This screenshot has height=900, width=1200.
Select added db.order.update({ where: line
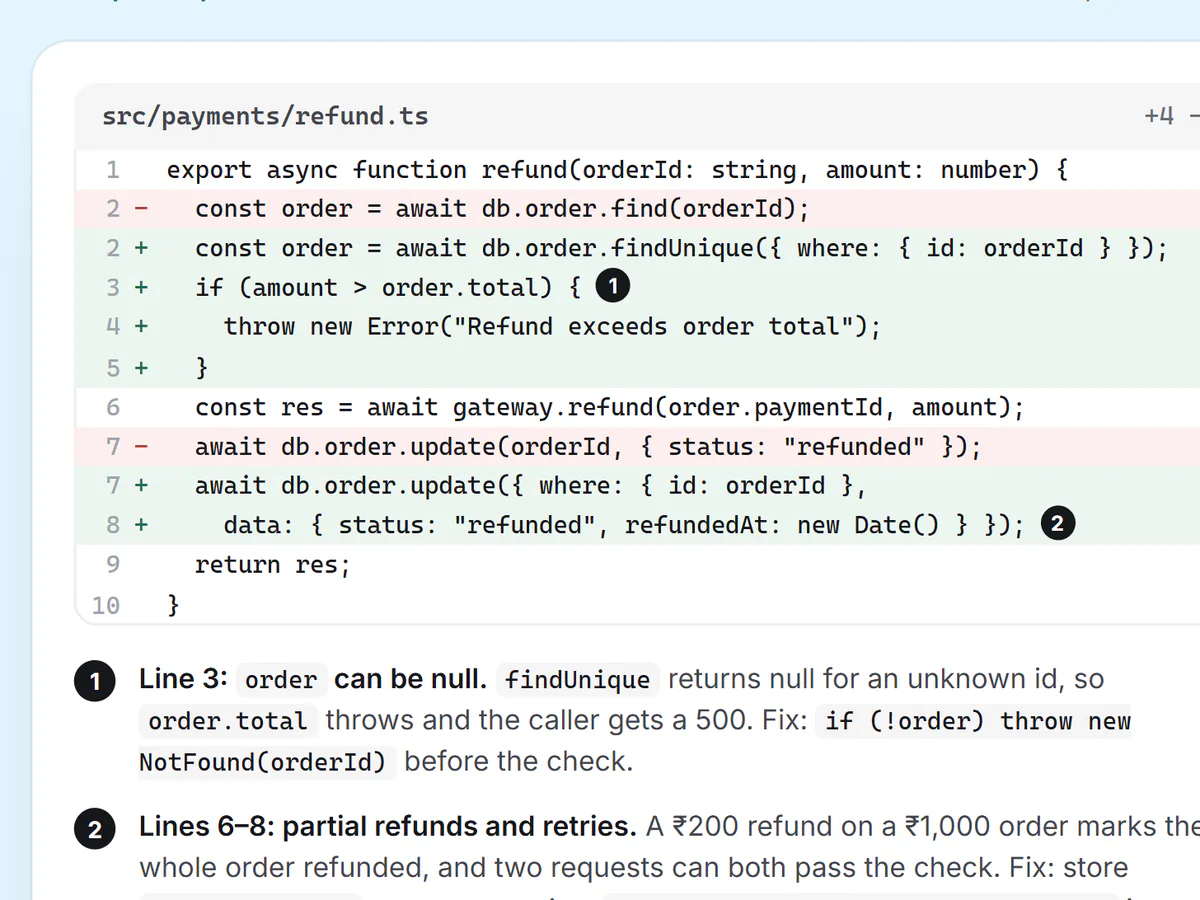[530, 486]
